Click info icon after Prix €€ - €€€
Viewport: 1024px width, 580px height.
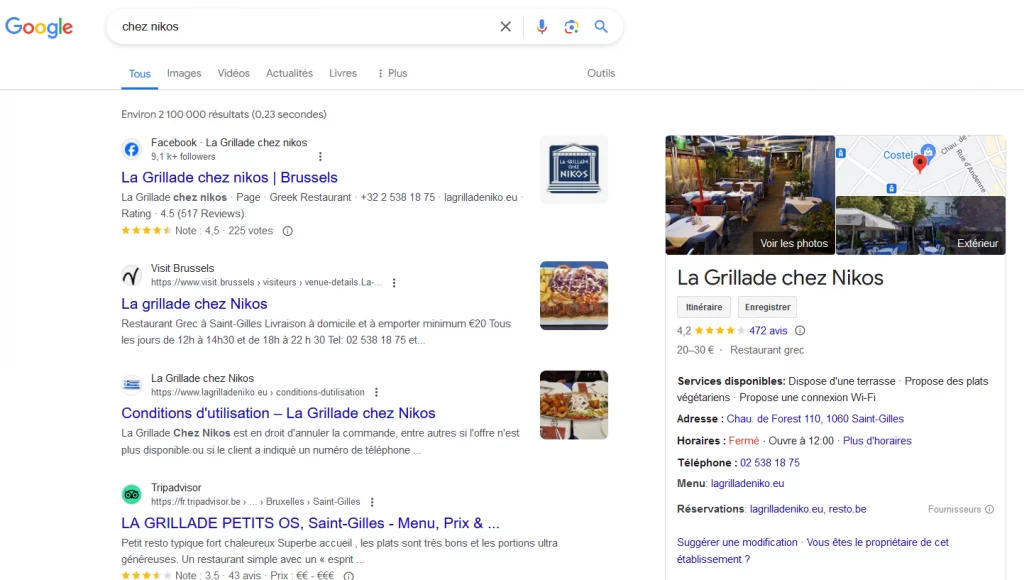[349, 575]
